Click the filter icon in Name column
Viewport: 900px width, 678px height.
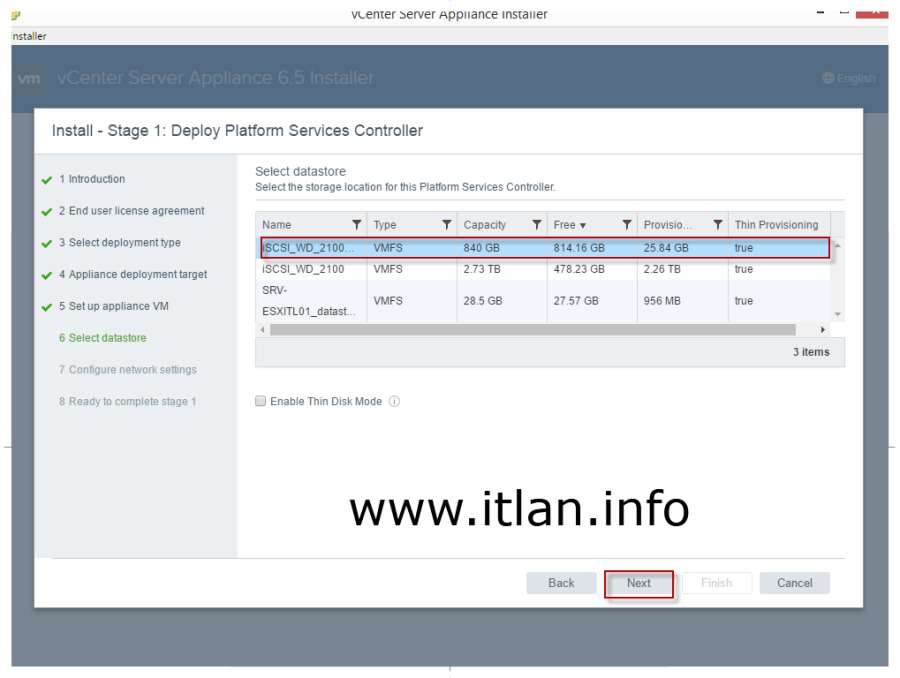(357, 225)
